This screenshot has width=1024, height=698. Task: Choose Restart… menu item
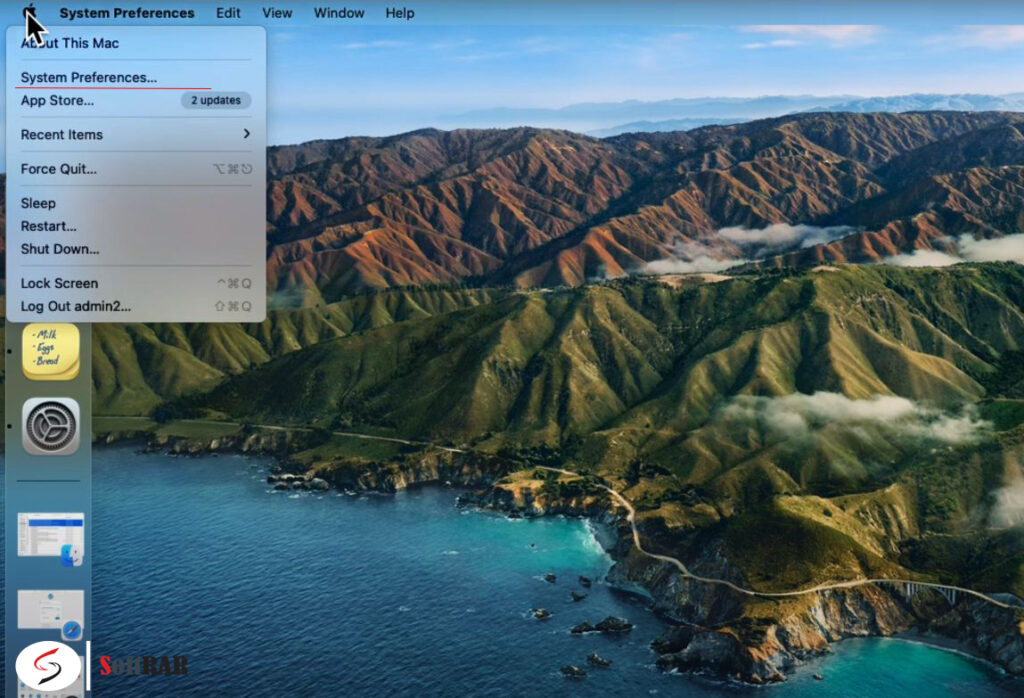[135, 226]
